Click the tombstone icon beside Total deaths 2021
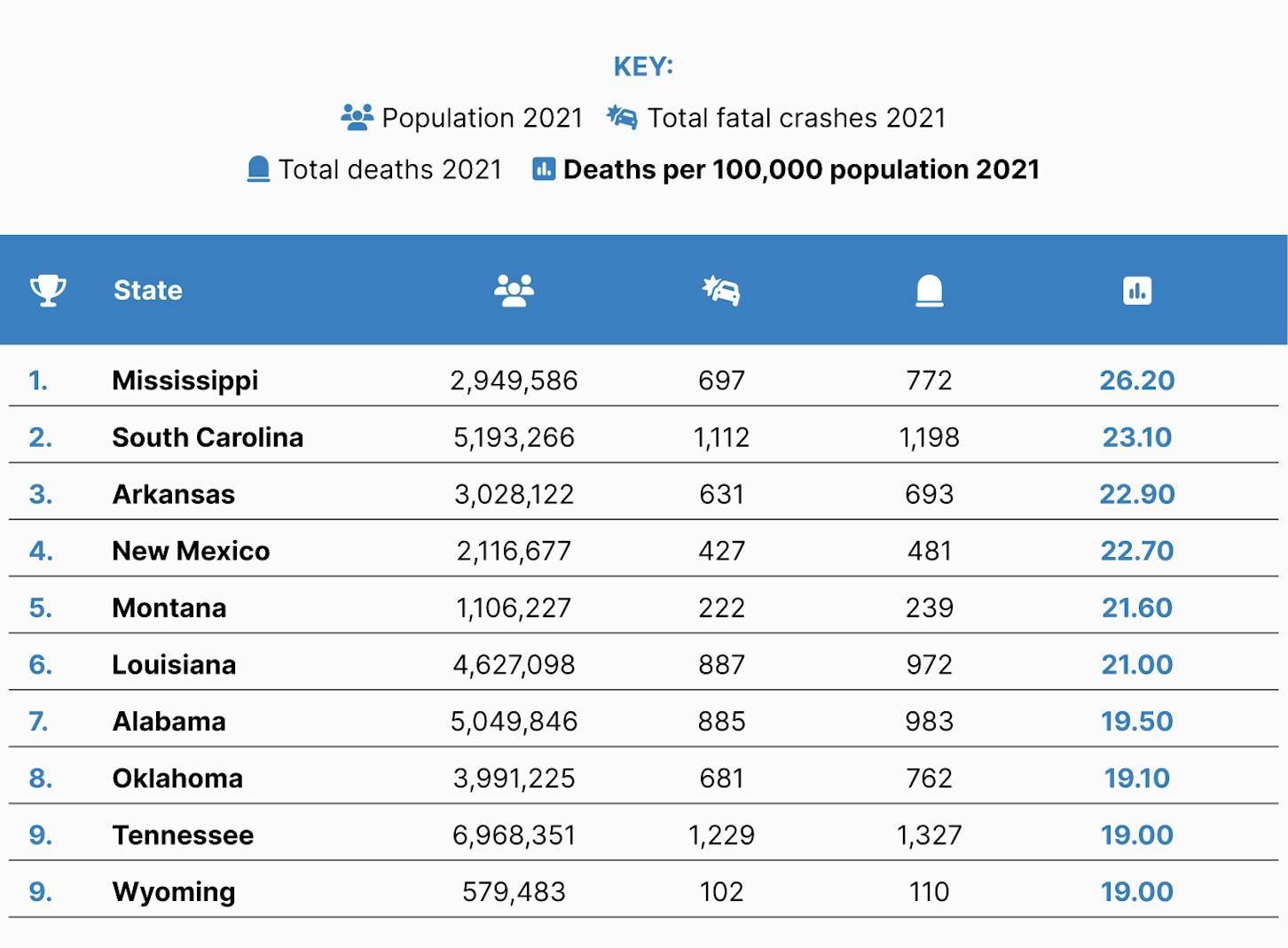The height and width of the screenshot is (948, 1288). [258, 168]
